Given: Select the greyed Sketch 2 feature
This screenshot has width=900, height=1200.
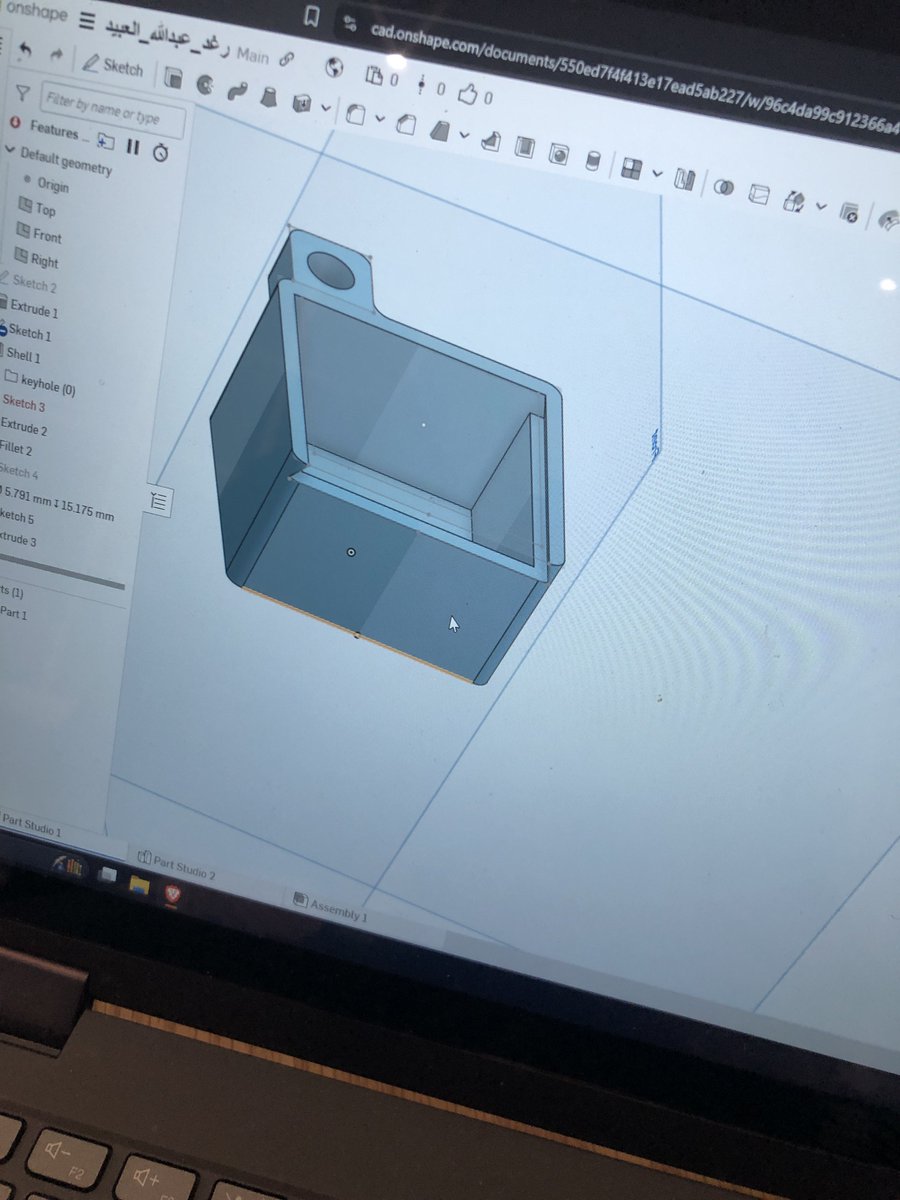Looking at the screenshot, I should [x=34, y=284].
